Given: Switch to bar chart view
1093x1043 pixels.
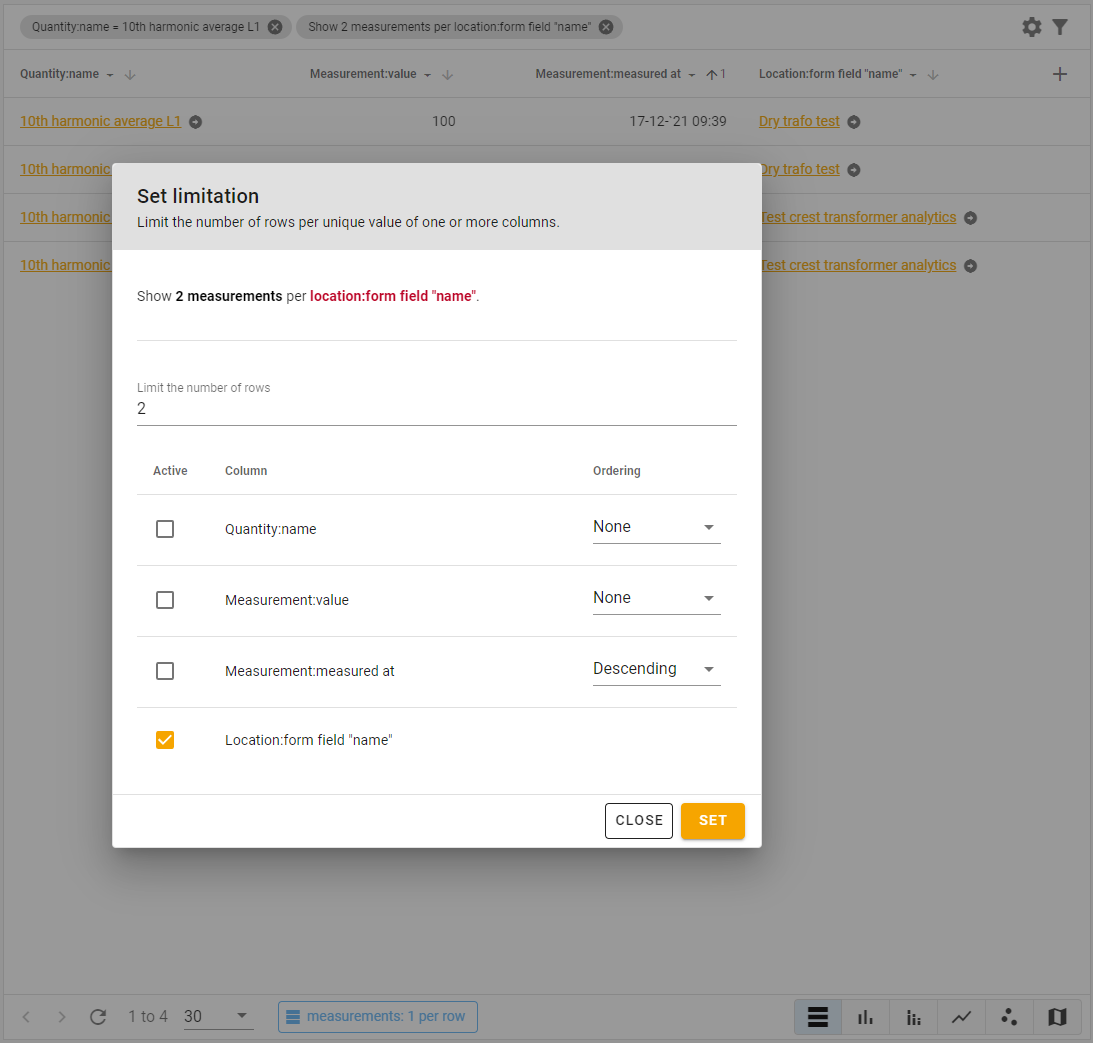Looking at the screenshot, I should [865, 1017].
